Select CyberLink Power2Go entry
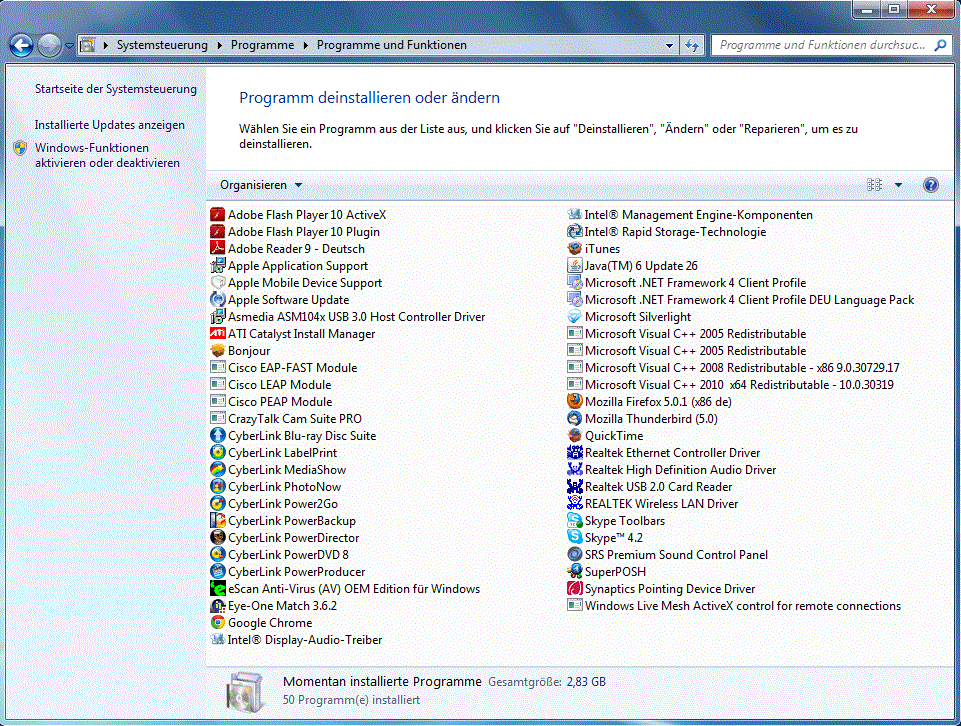Image resolution: width=961 pixels, height=726 pixels. 275,504
